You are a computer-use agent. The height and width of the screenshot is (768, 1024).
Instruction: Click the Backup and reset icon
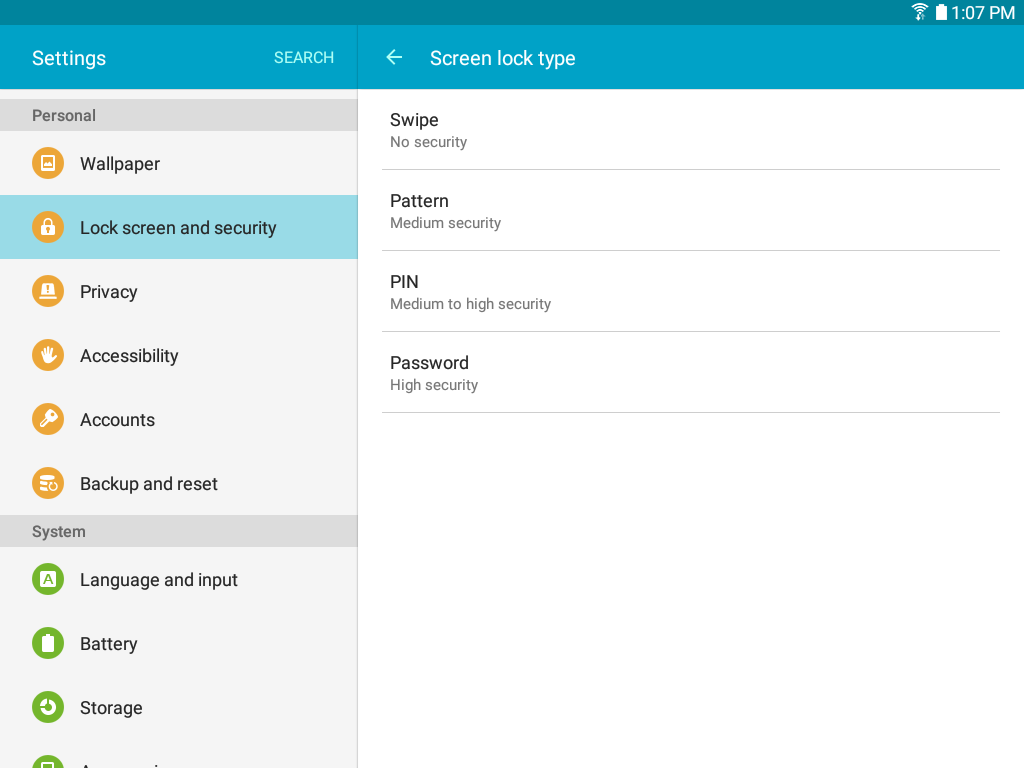48,483
